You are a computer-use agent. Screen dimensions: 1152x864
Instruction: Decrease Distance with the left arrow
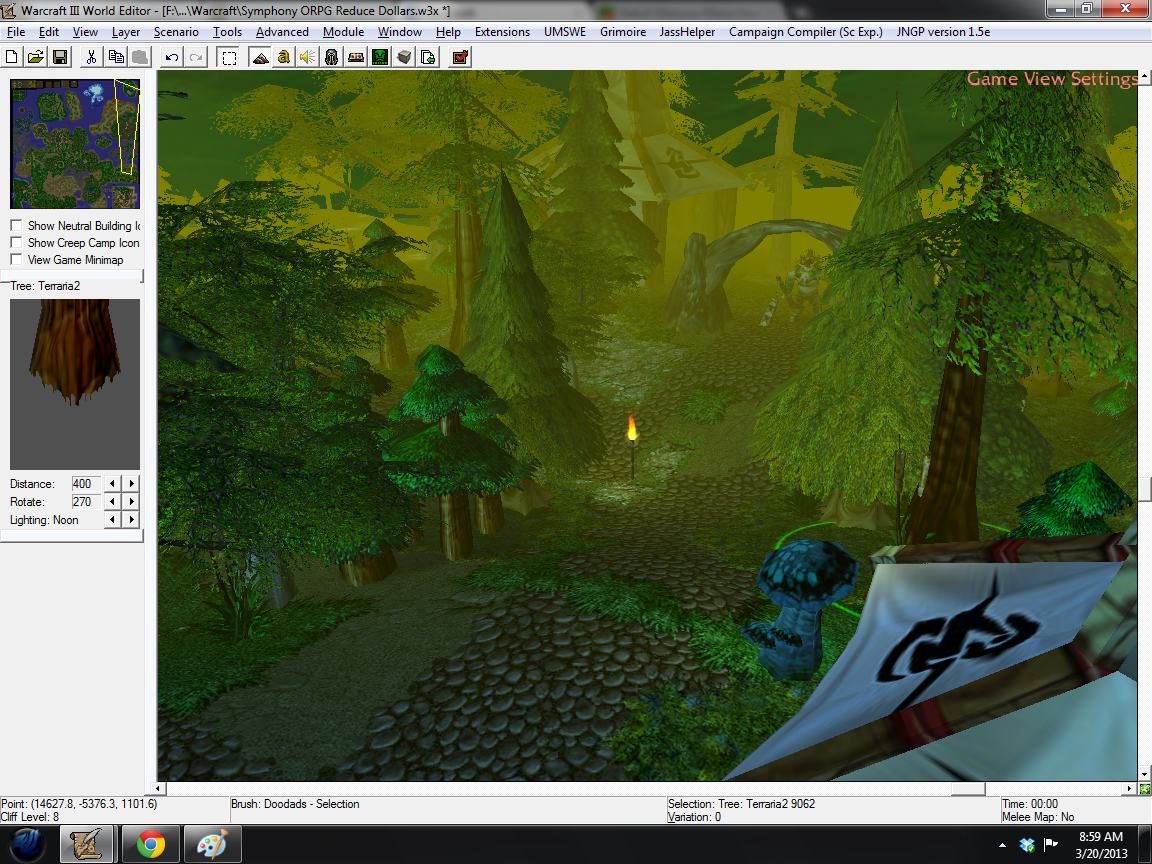[112, 483]
